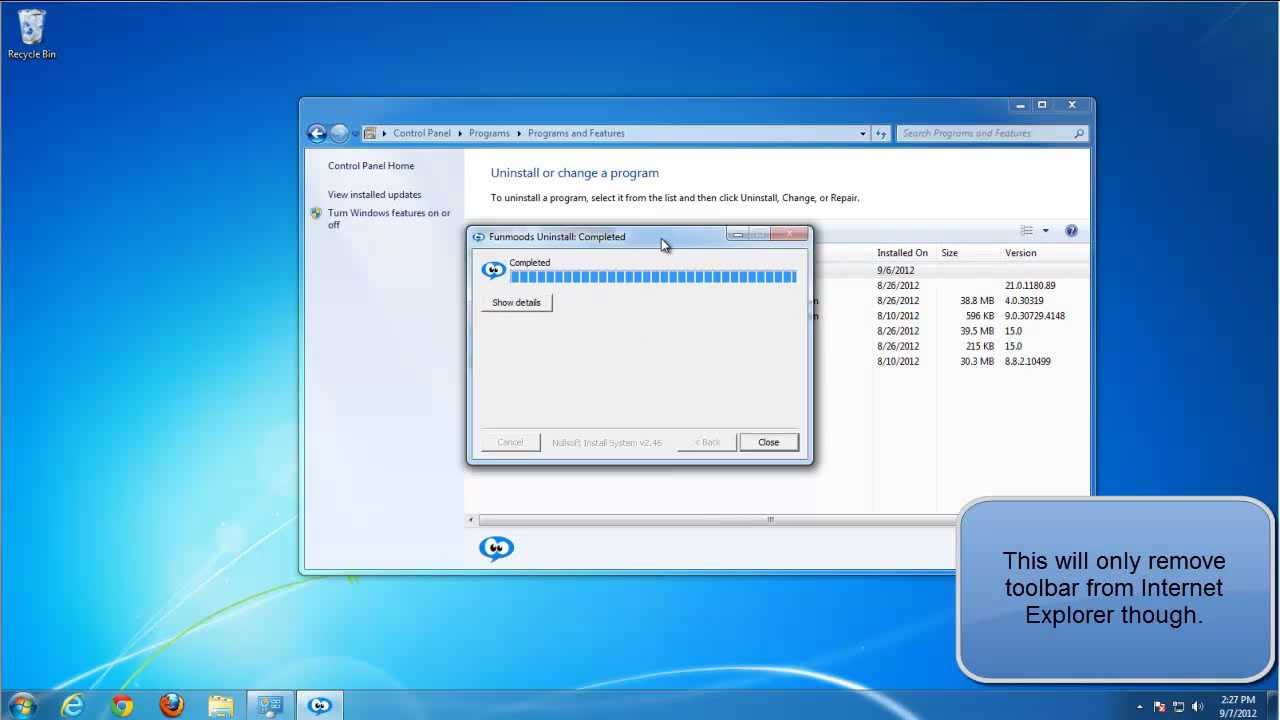Click the Show details button
1280x720 pixels.
point(516,302)
